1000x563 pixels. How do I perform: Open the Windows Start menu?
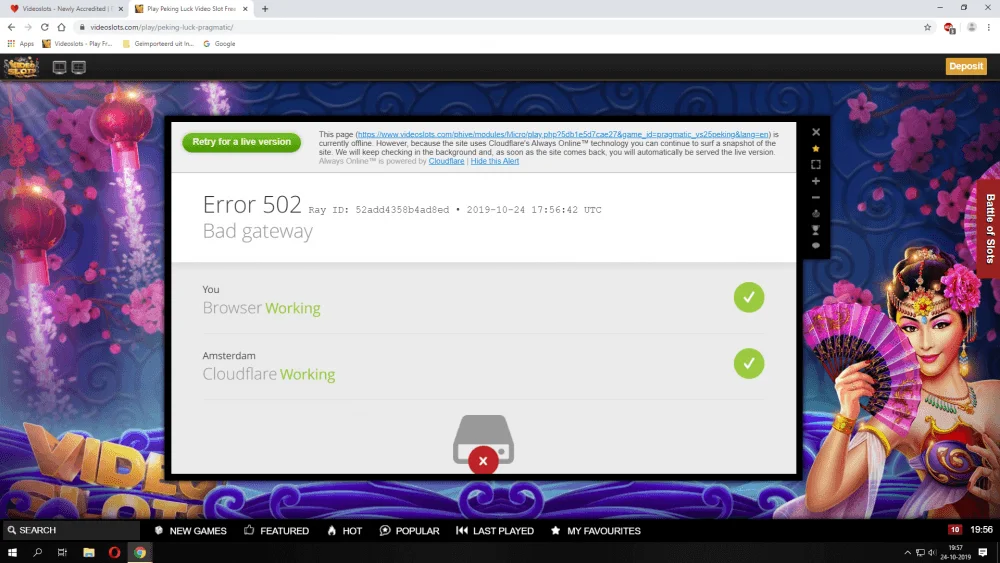click(x=12, y=552)
